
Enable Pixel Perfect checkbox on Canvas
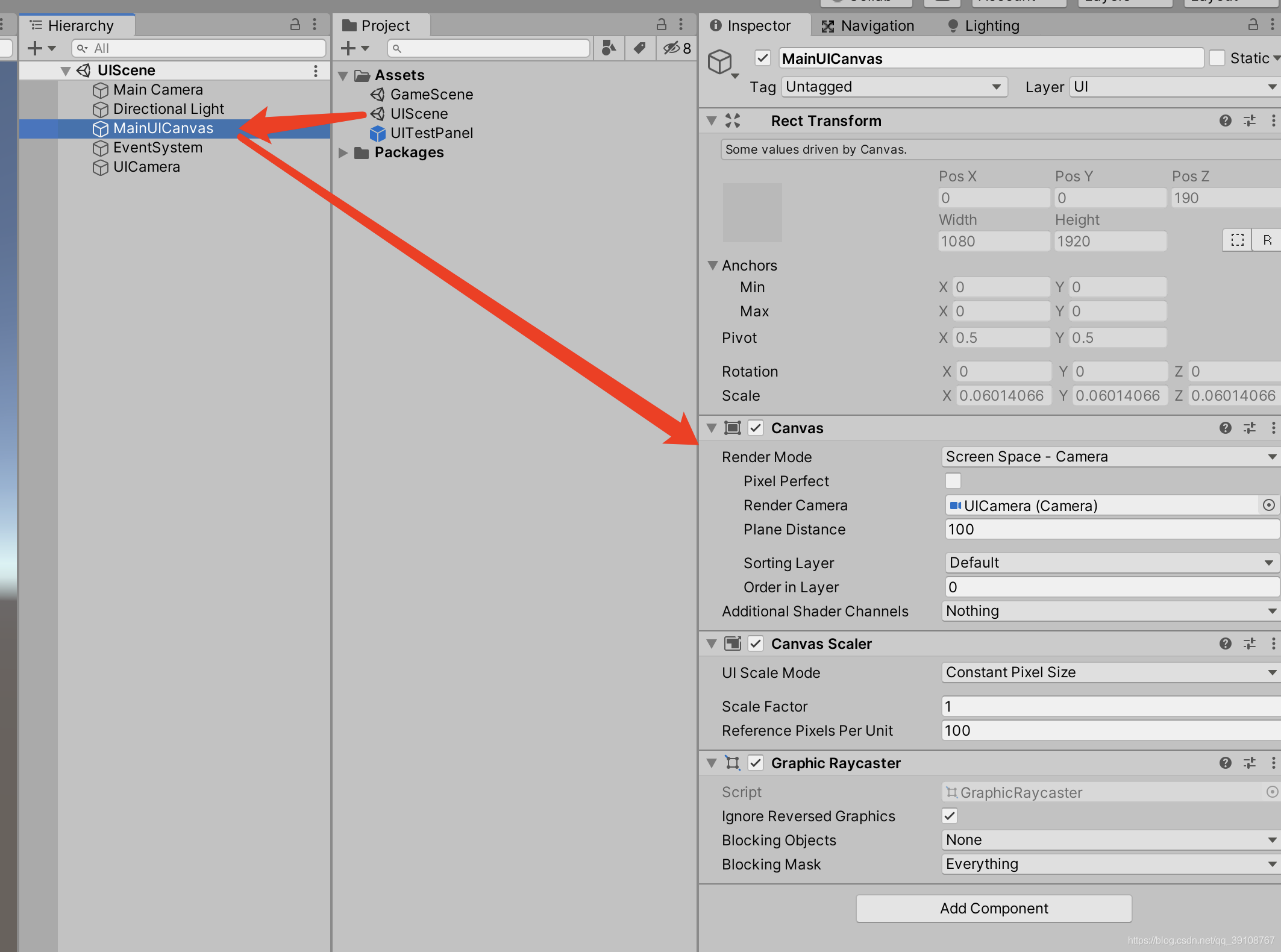[x=953, y=481]
